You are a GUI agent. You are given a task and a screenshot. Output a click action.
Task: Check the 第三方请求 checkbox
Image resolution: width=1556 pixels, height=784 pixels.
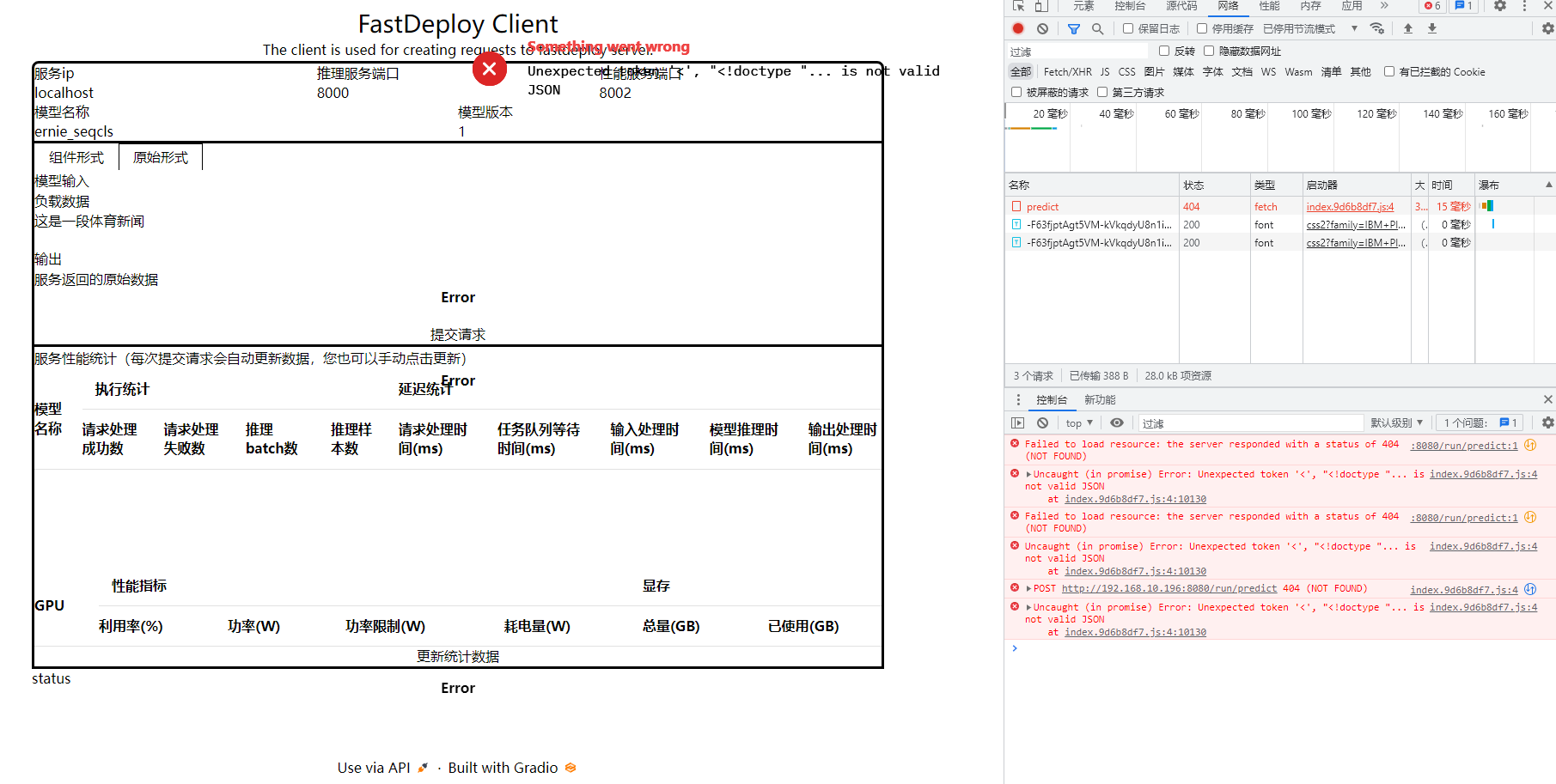(1102, 92)
